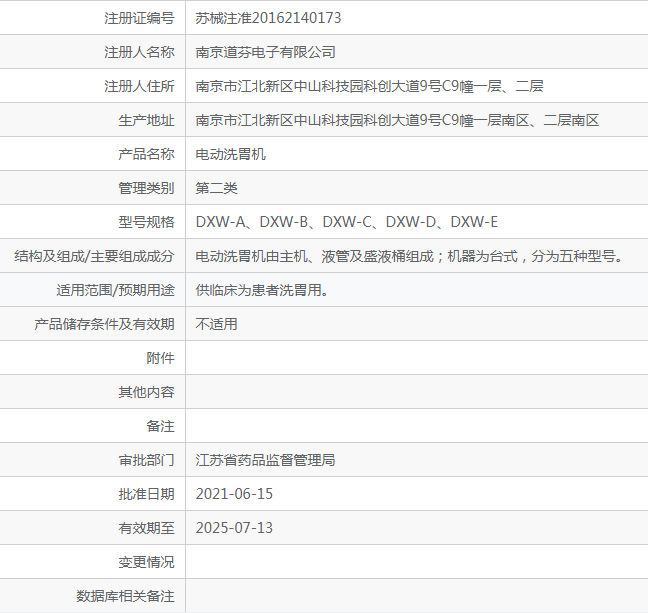Click the 产品储存条件及有效期 label
Viewport: 648px width, 613px height.
pyautogui.click(x=104, y=324)
